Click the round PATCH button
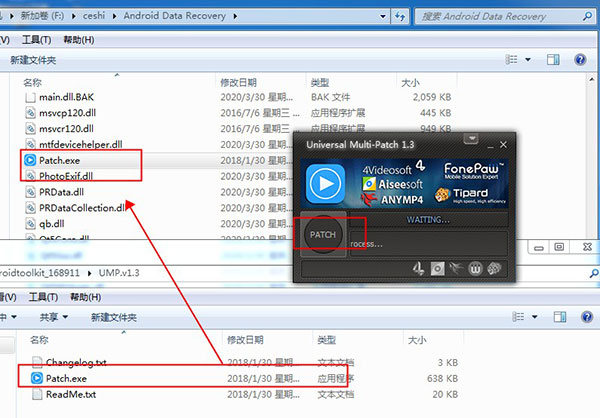 pyautogui.click(x=323, y=234)
